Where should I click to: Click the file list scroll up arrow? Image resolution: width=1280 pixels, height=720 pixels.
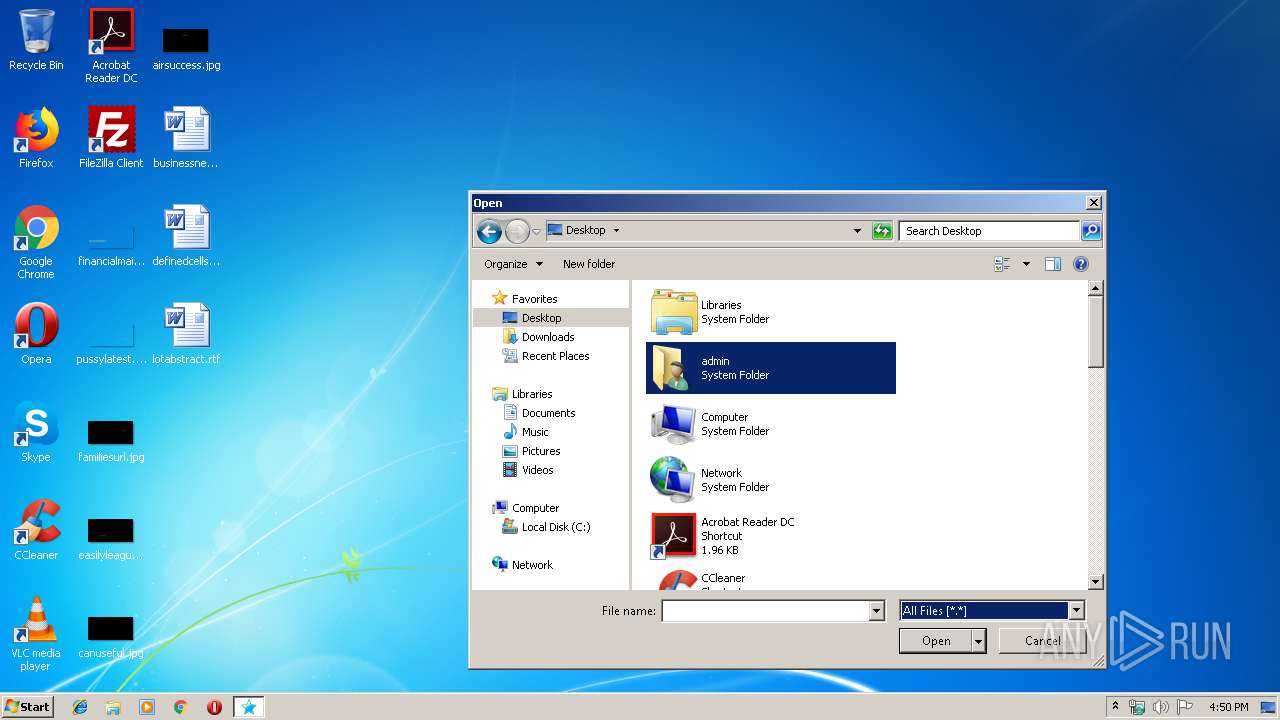[1095, 289]
